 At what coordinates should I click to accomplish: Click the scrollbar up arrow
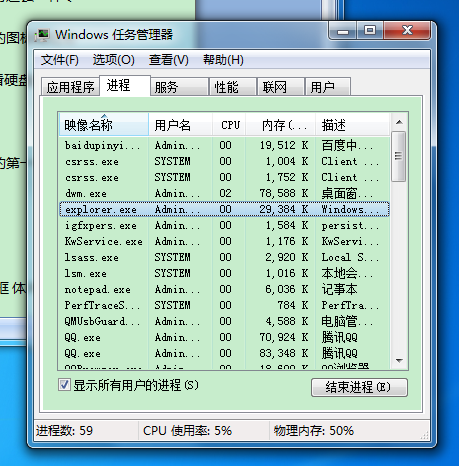tap(399, 122)
